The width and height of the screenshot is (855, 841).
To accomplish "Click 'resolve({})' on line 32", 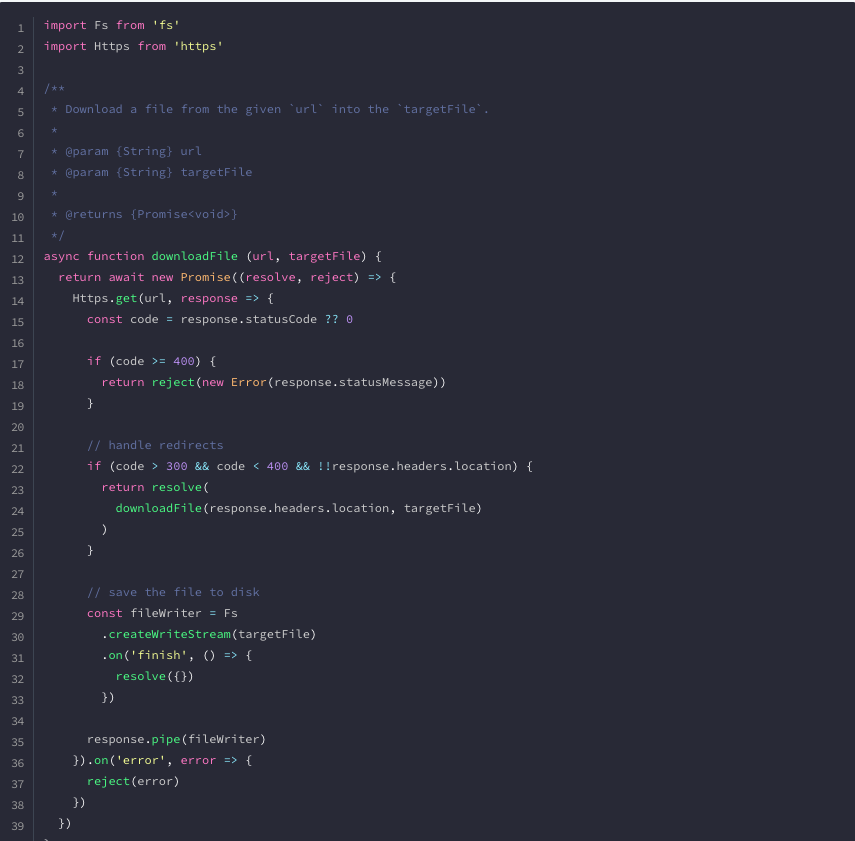I will (154, 676).
